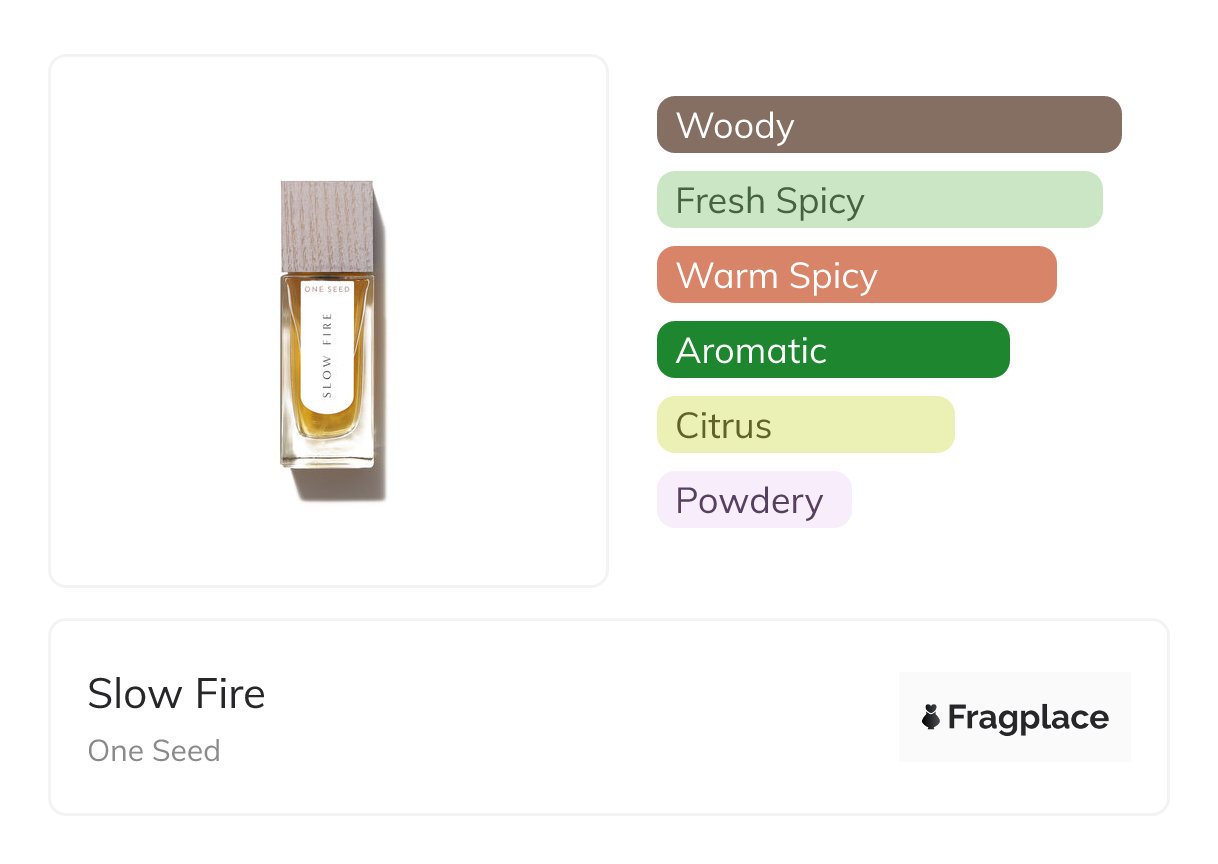Select the Fresh Spicy accord bar
The width and height of the screenshot is (1218, 864).
[879, 200]
